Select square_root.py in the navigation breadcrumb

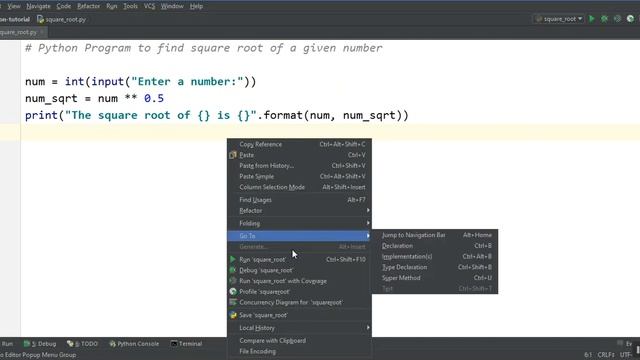click(x=62, y=19)
